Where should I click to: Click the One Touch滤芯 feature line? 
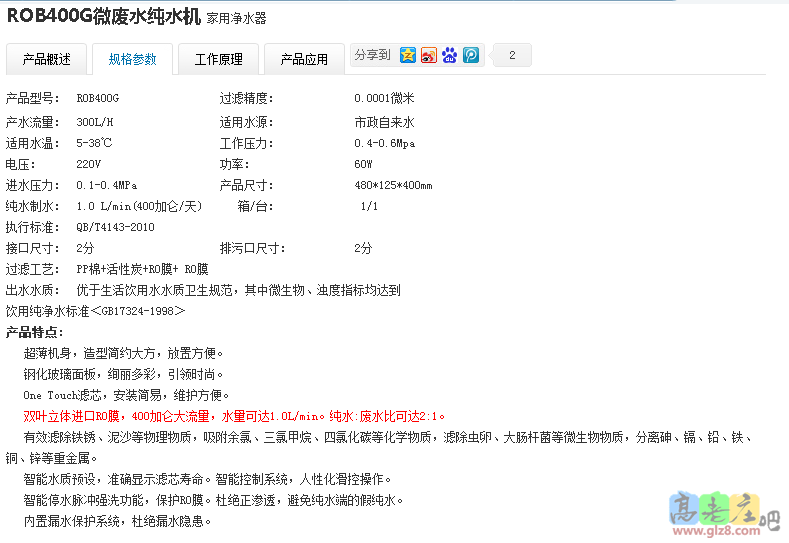coord(126,395)
